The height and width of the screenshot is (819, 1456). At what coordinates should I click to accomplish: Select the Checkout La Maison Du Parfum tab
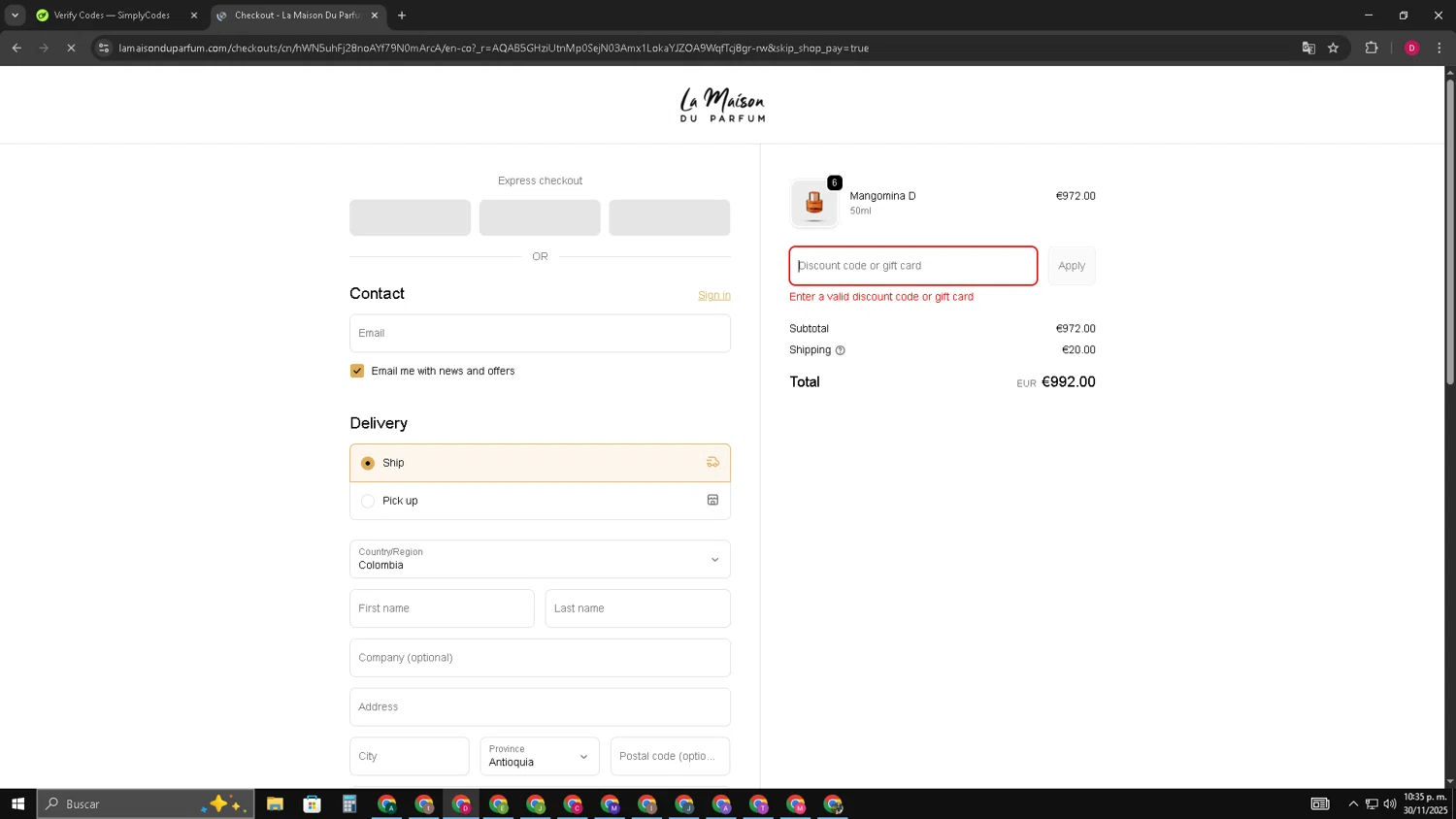(296, 16)
